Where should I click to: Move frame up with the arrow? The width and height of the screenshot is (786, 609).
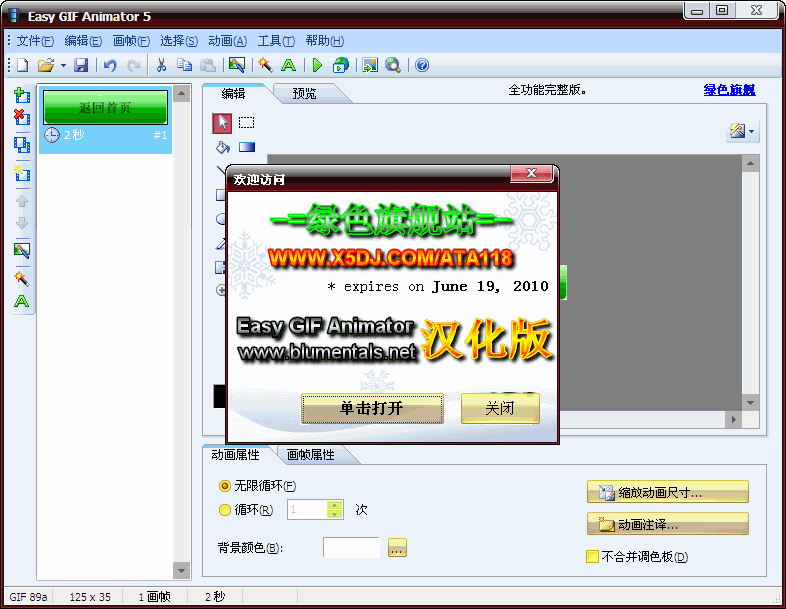22,201
